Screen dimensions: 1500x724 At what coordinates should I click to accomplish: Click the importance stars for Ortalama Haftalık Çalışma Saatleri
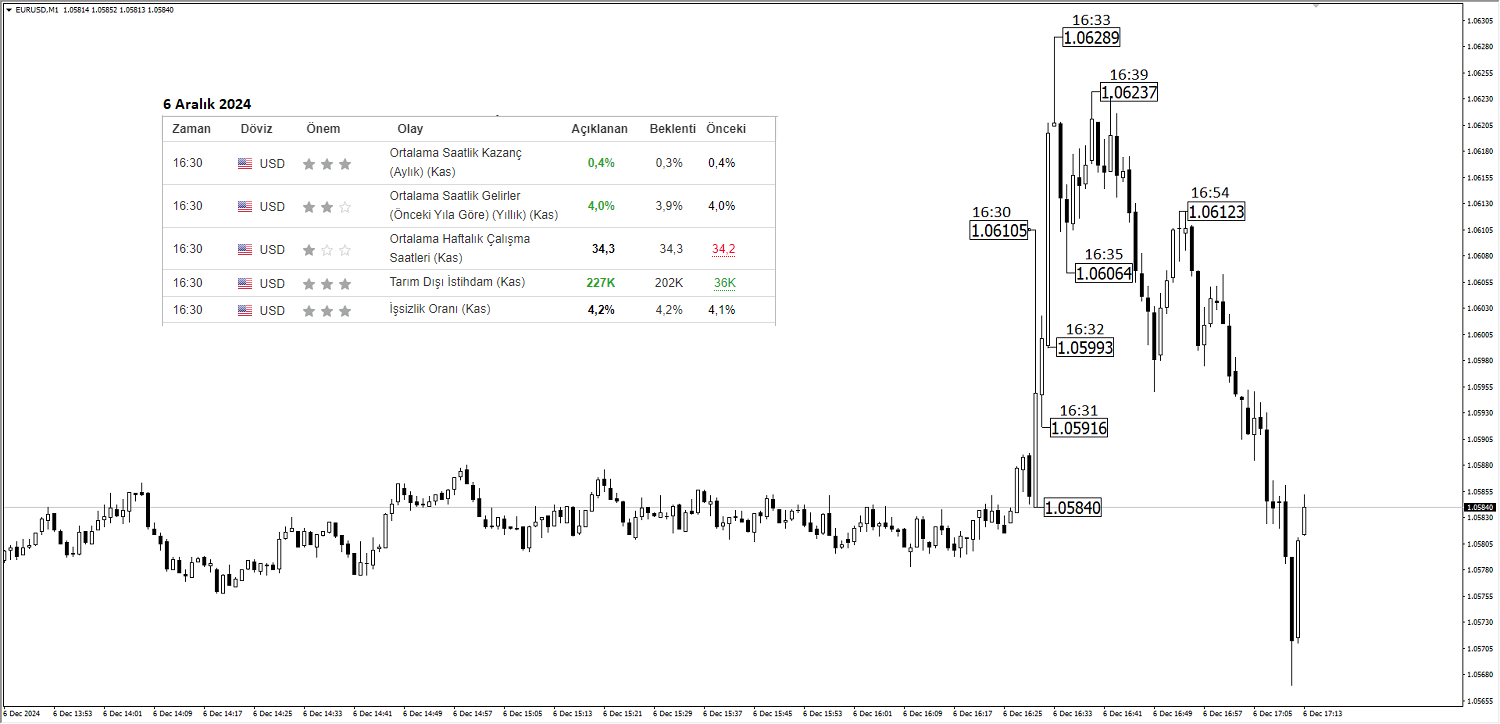(326, 250)
